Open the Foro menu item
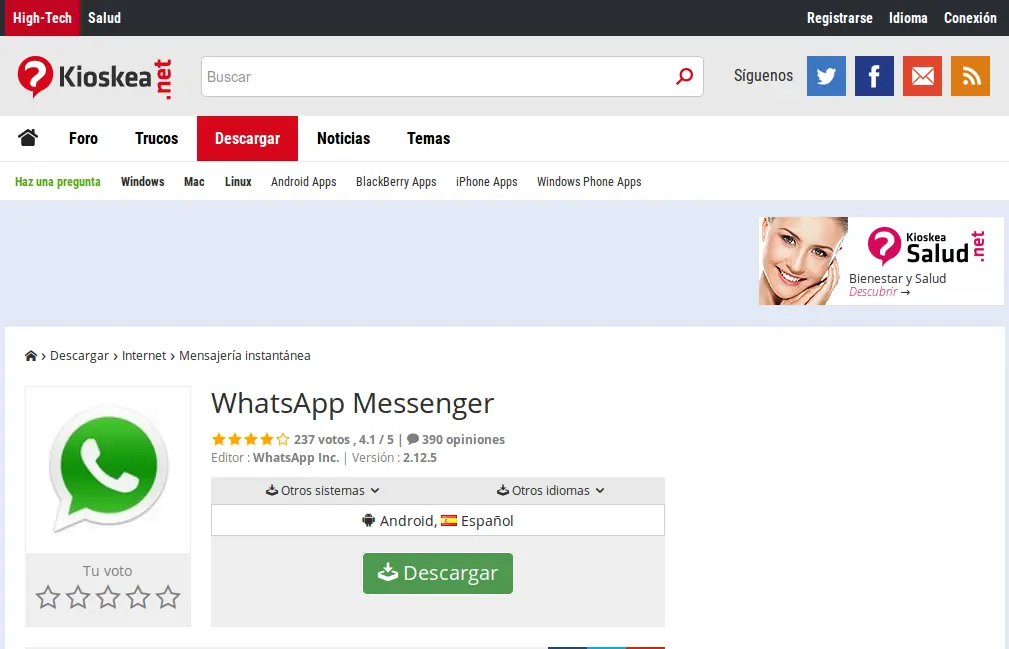The height and width of the screenshot is (649, 1009). pyautogui.click(x=84, y=138)
